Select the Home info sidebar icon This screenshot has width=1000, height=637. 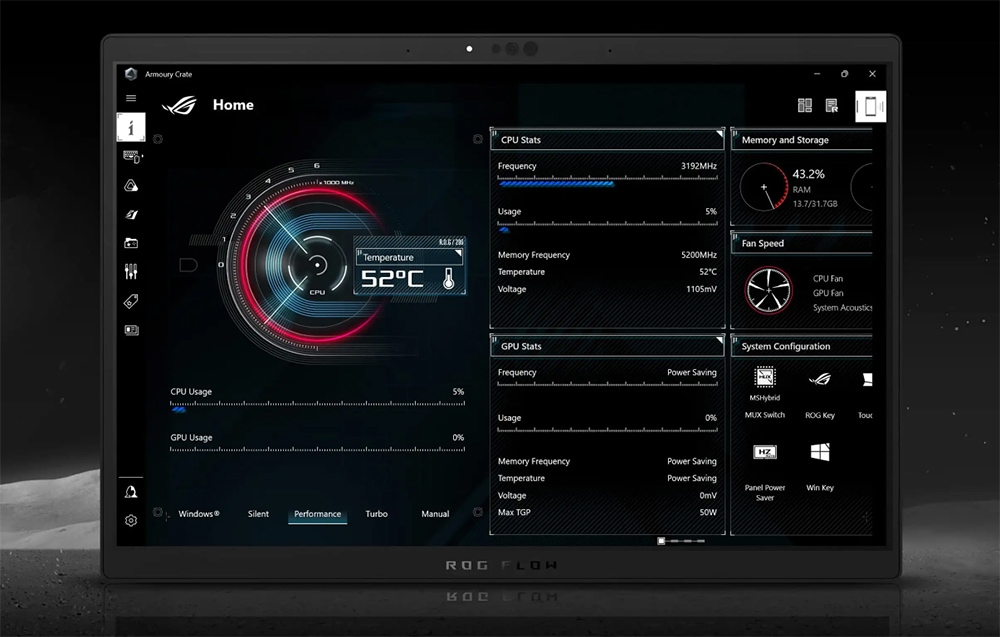(131, 128)
